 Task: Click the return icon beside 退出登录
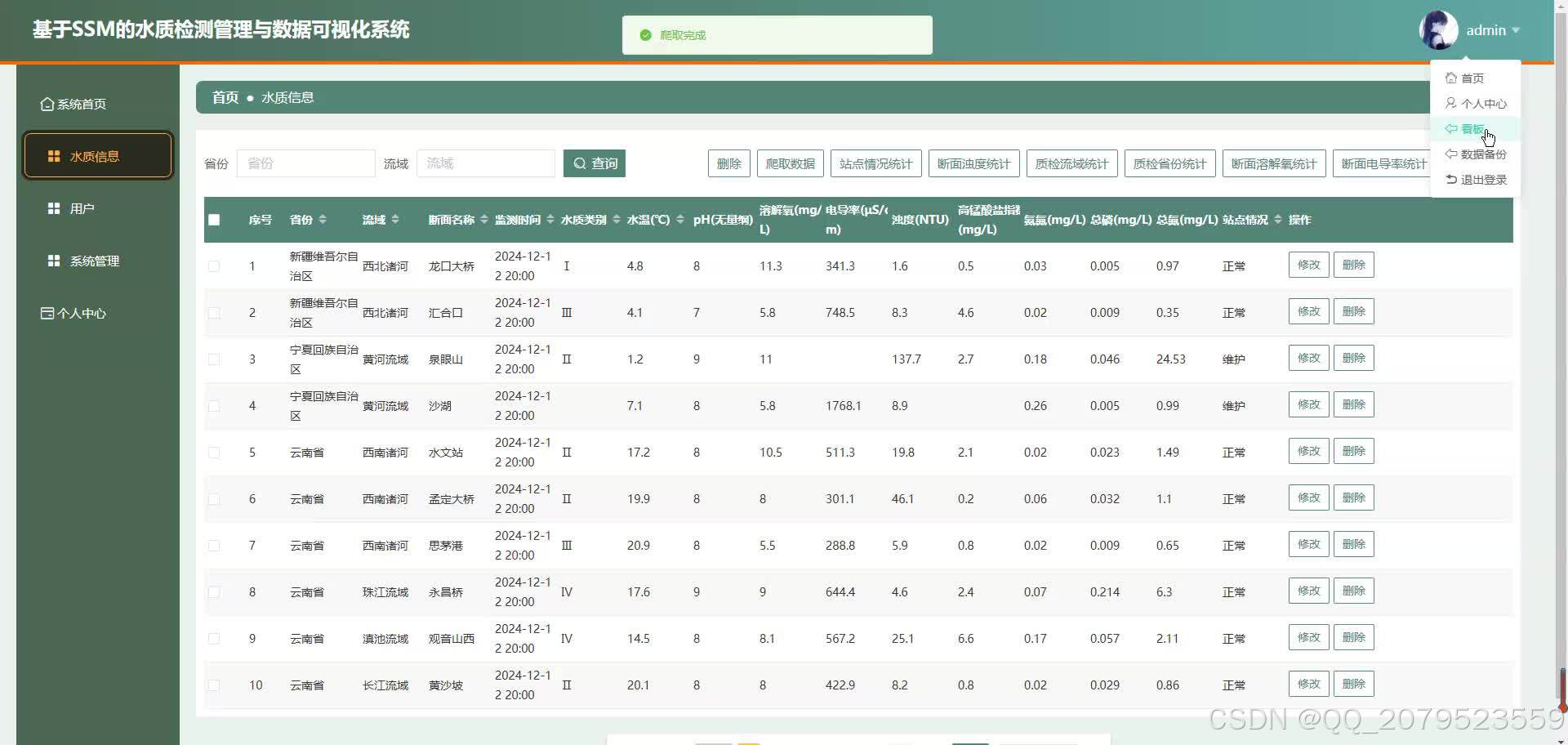1451,179
